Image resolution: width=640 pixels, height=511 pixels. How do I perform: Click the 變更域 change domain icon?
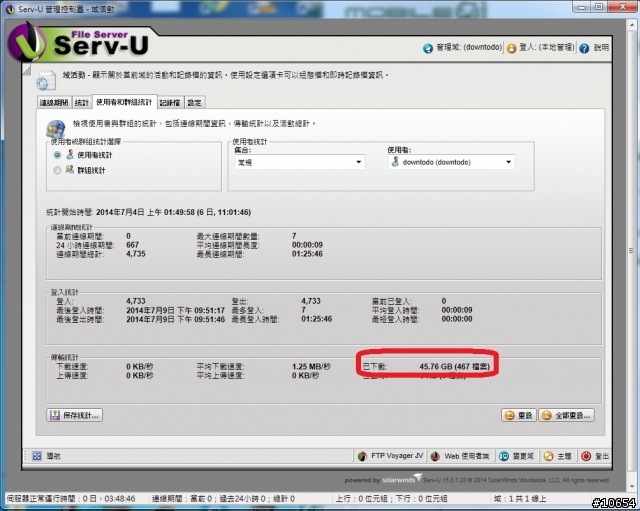pyautogui.click(x=504, y=456)
